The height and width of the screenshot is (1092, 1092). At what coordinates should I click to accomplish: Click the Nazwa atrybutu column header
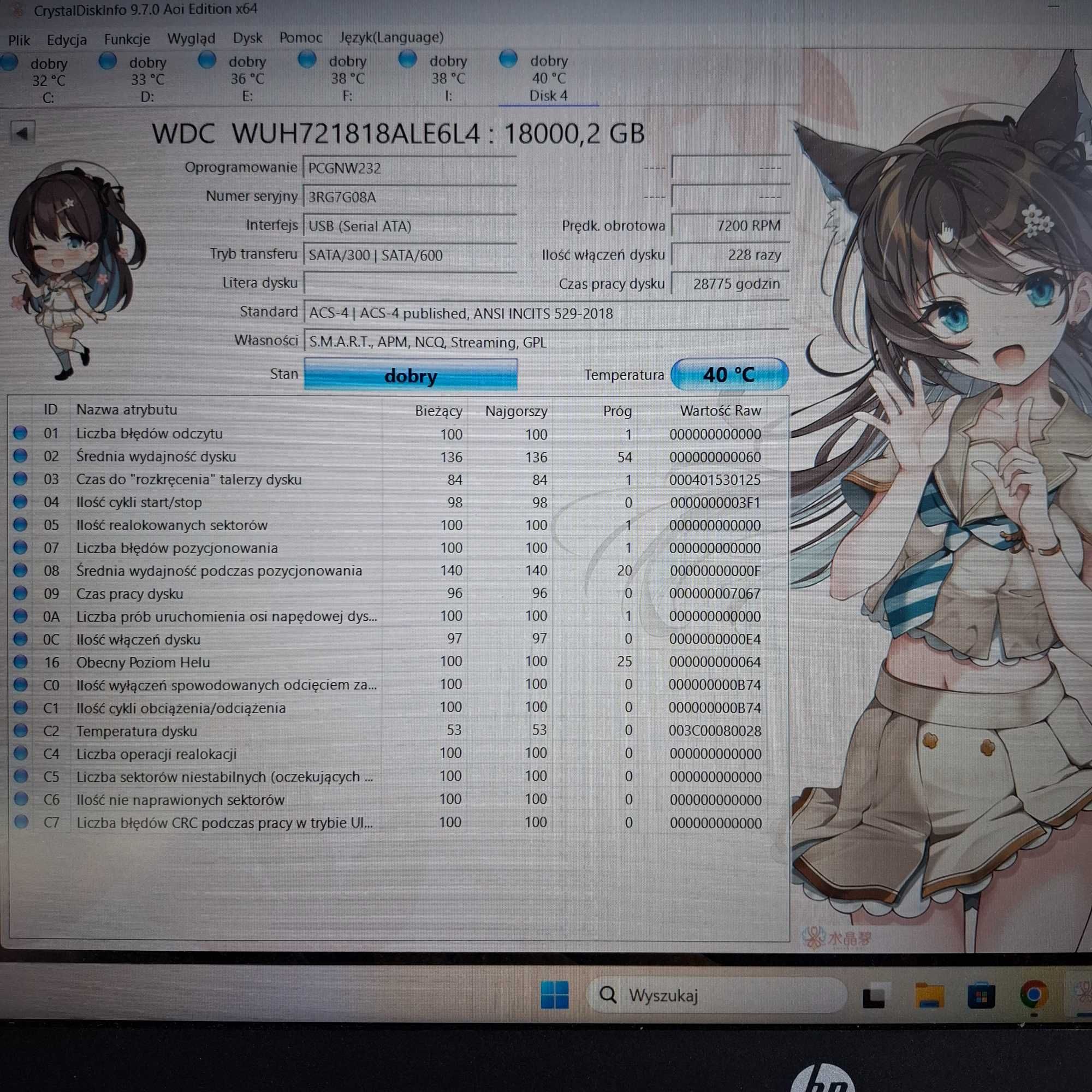[x=127, y=410]
